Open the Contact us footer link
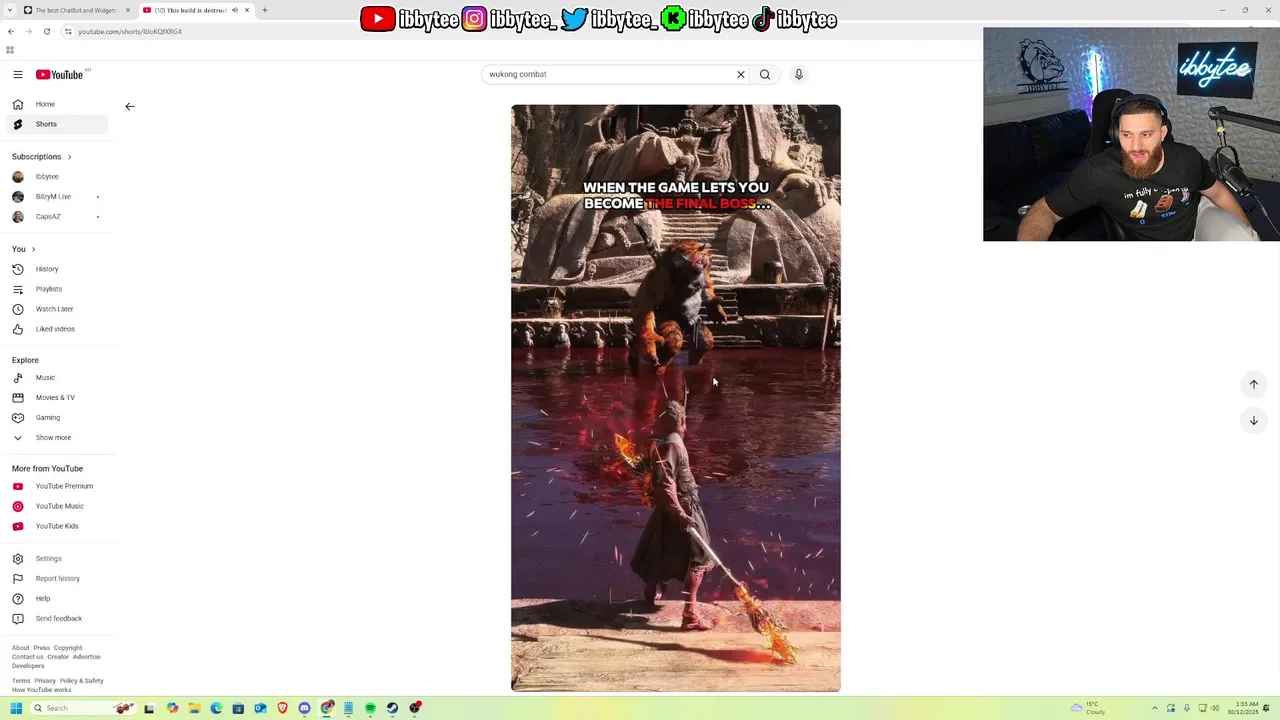Viewport: 1280px width, 720px height. (x=27, y=657)
